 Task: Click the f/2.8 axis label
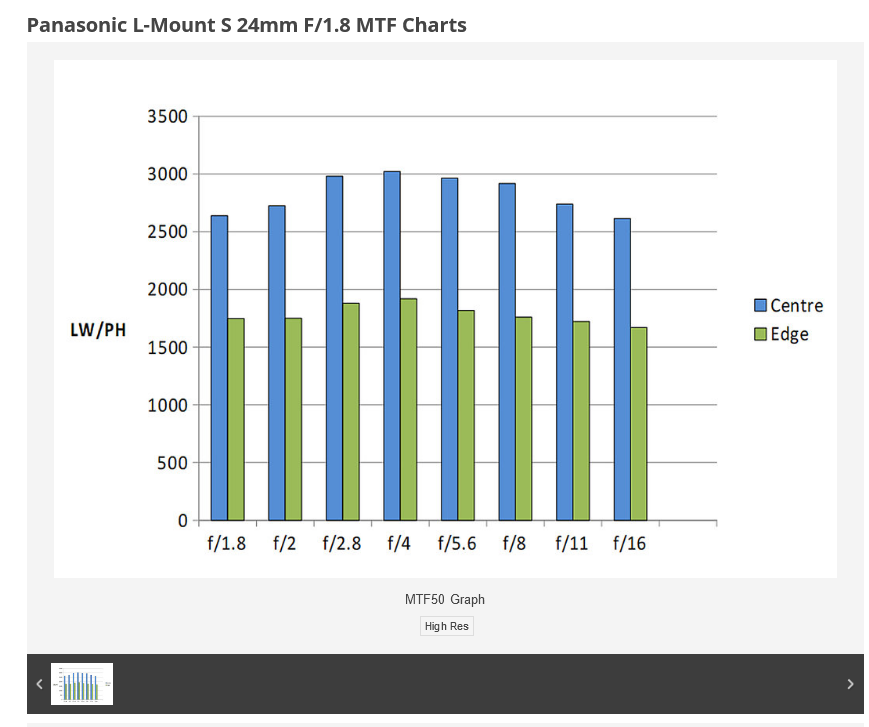342,544
